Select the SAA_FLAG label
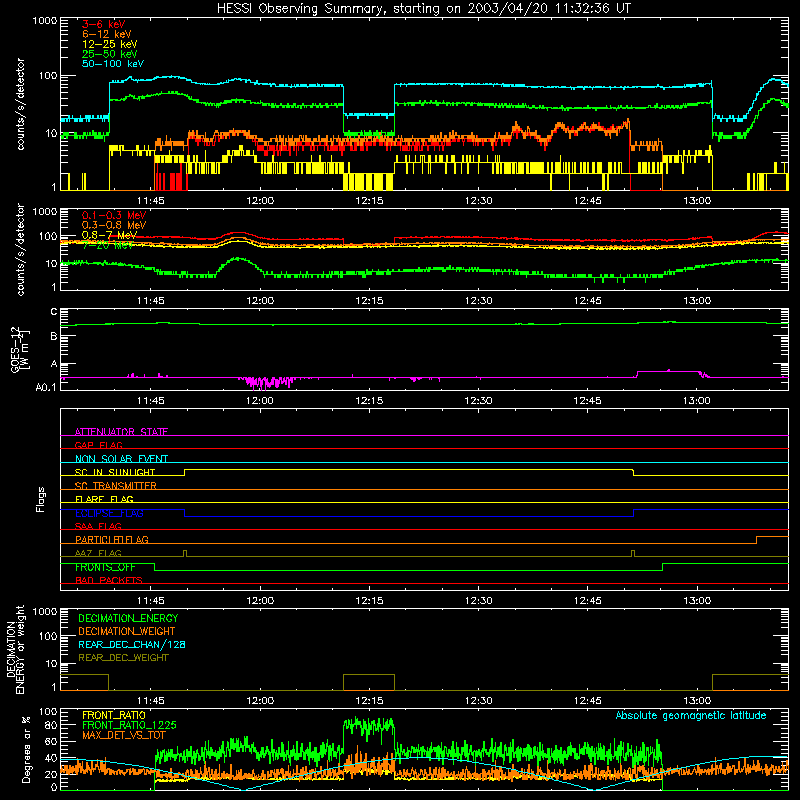 (98, 526)
